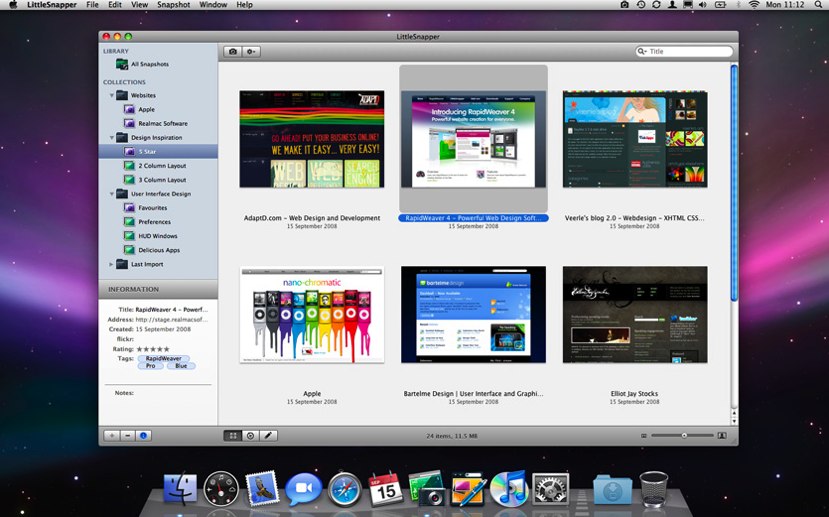Open the gear action menu
The image size is (829, 517).
[x=251, y=51]
